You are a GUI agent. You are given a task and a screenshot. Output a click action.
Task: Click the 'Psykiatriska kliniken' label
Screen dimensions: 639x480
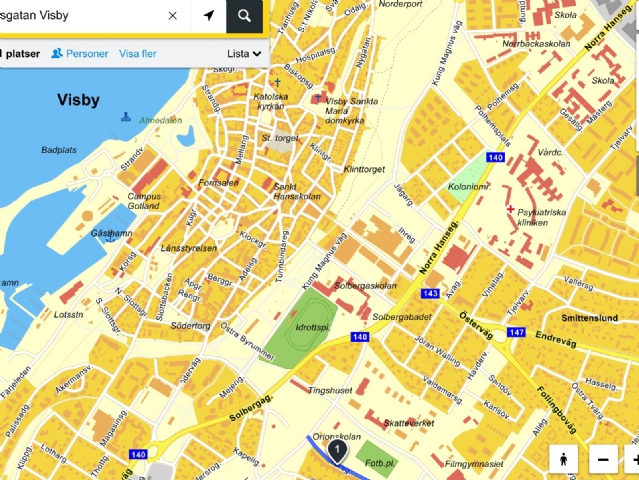[541, 218]
